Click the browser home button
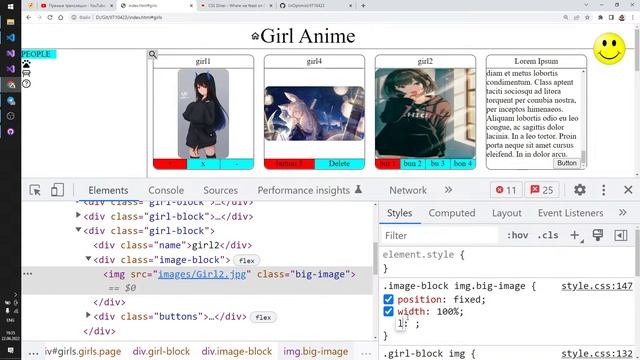This screenshot has height=360, width=640. coord(61,18)
